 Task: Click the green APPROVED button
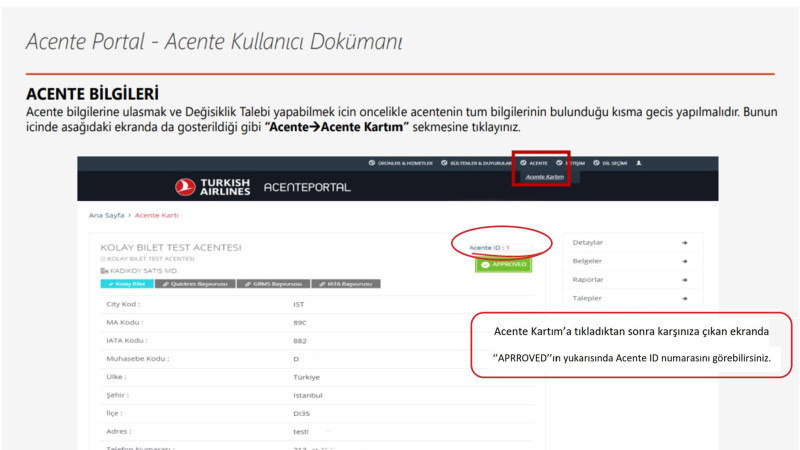tap(503, 265)
